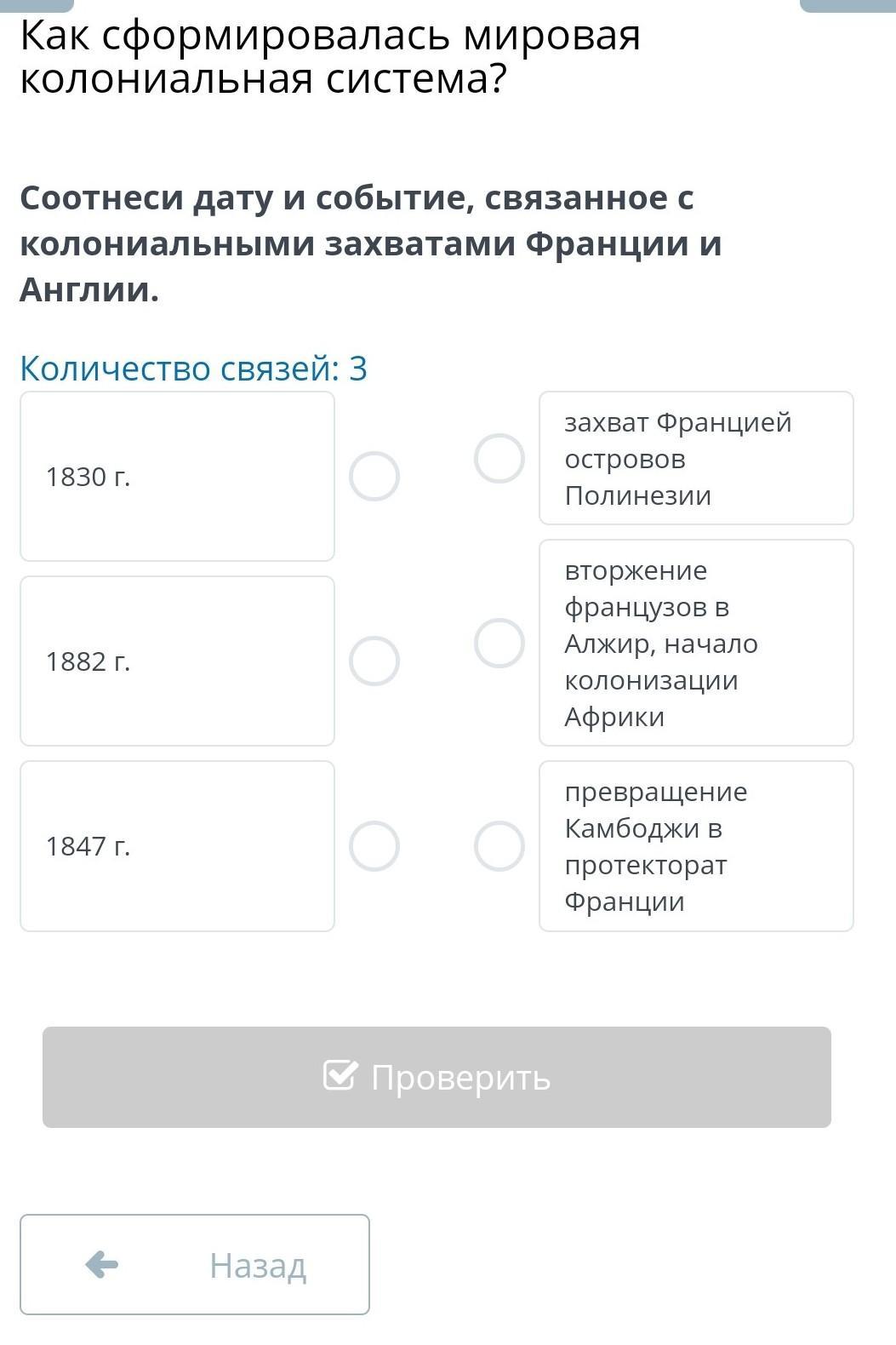
Task: Click the 1882 г. date card
Action: (177, 661)
